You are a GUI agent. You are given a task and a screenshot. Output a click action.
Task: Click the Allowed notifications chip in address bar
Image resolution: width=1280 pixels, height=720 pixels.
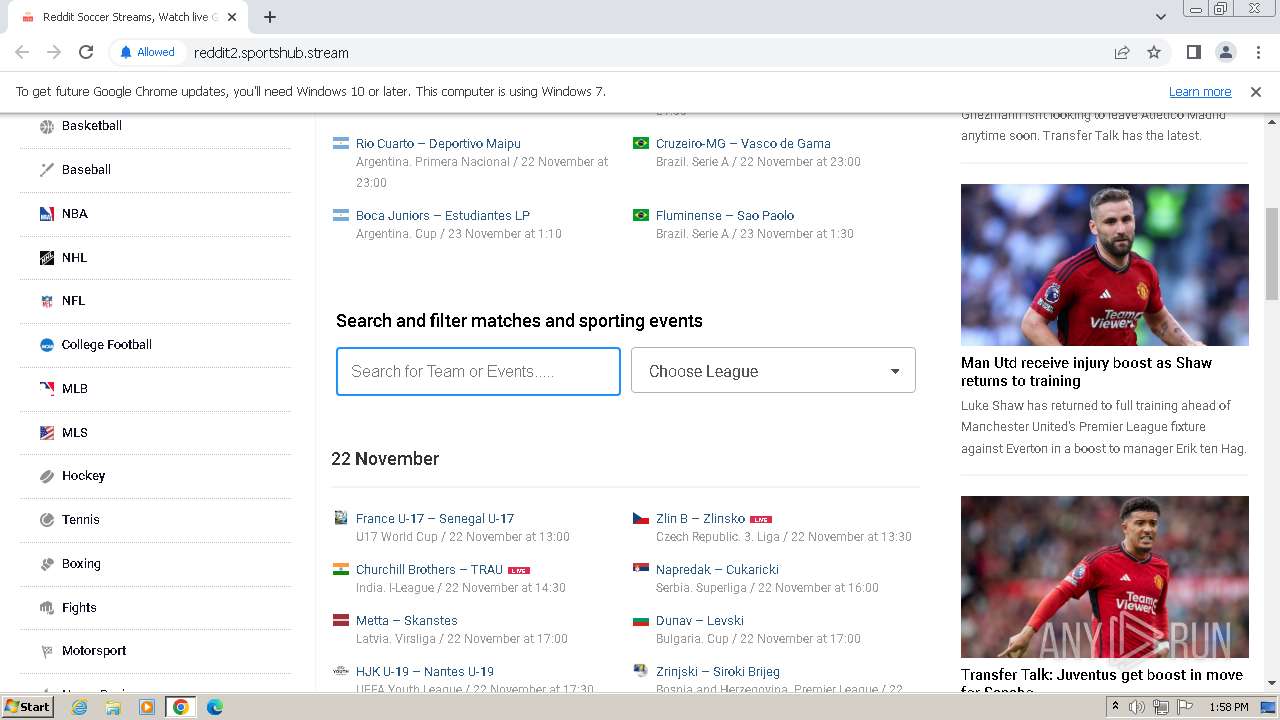[147, 52]
